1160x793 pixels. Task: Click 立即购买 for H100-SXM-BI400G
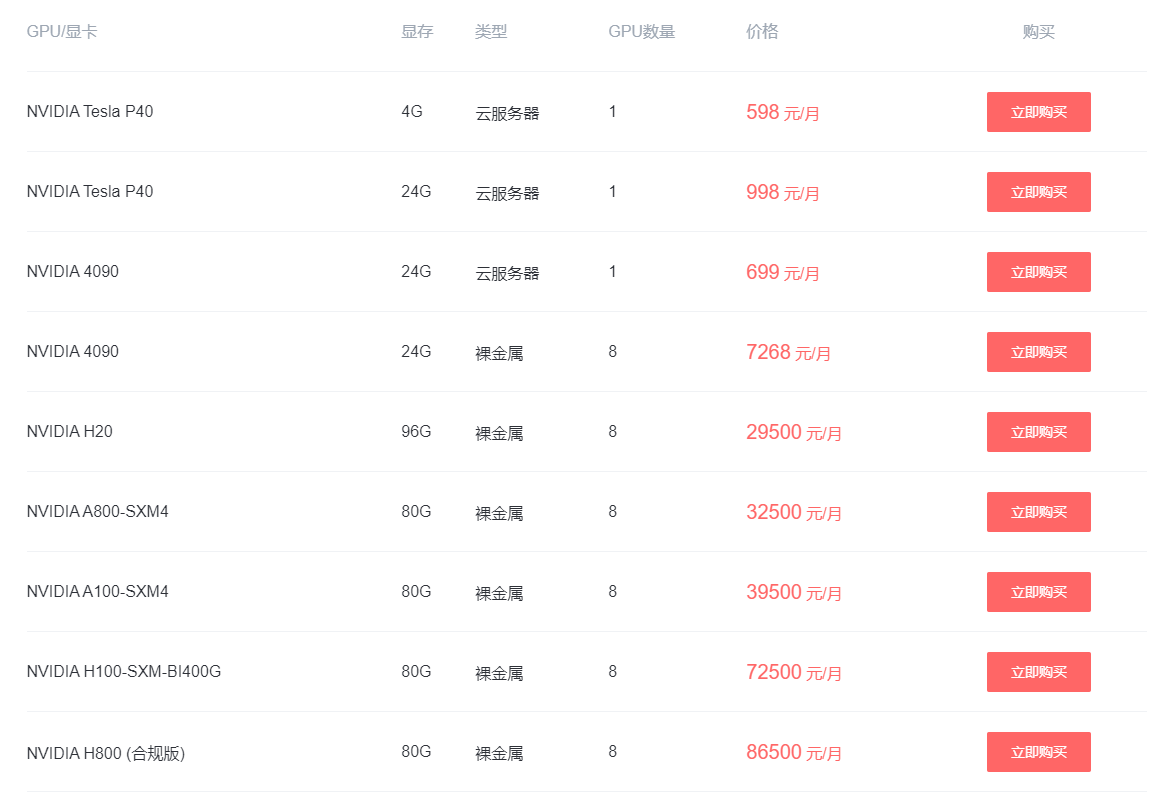pyautogui.click(x=1038, y=672)
